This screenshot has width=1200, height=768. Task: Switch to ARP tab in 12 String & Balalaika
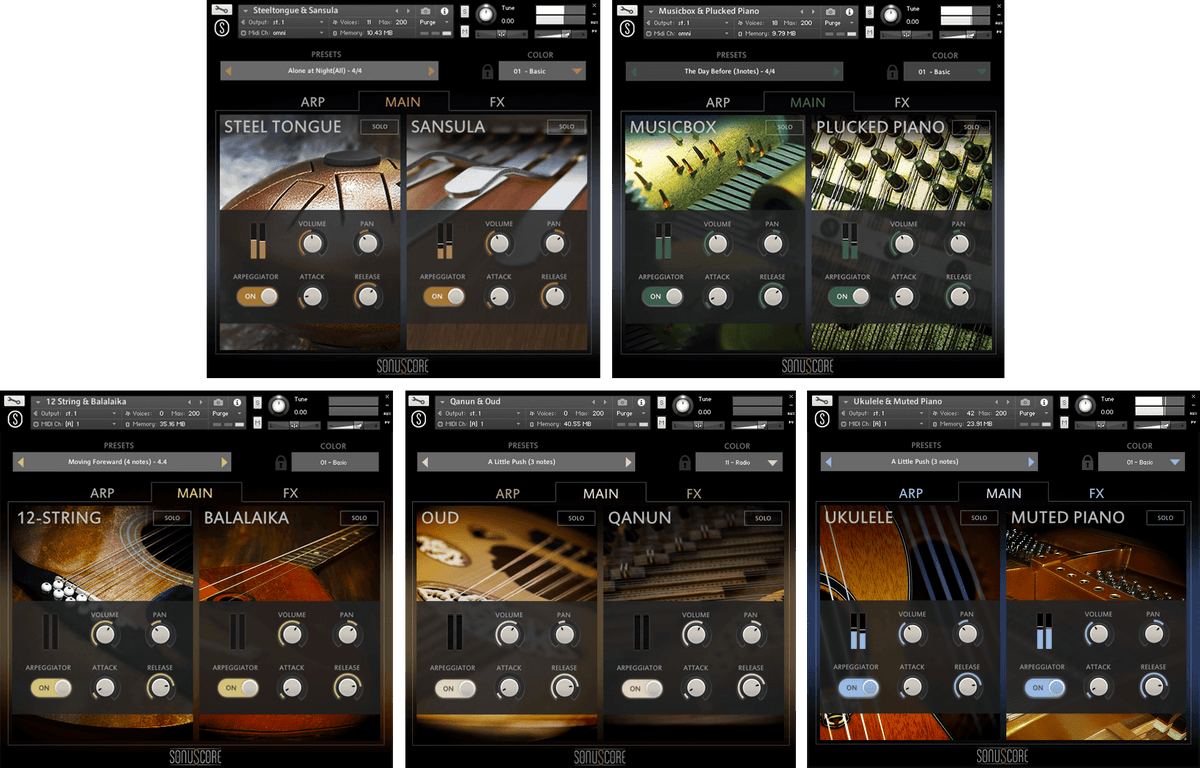coord(102,493)
